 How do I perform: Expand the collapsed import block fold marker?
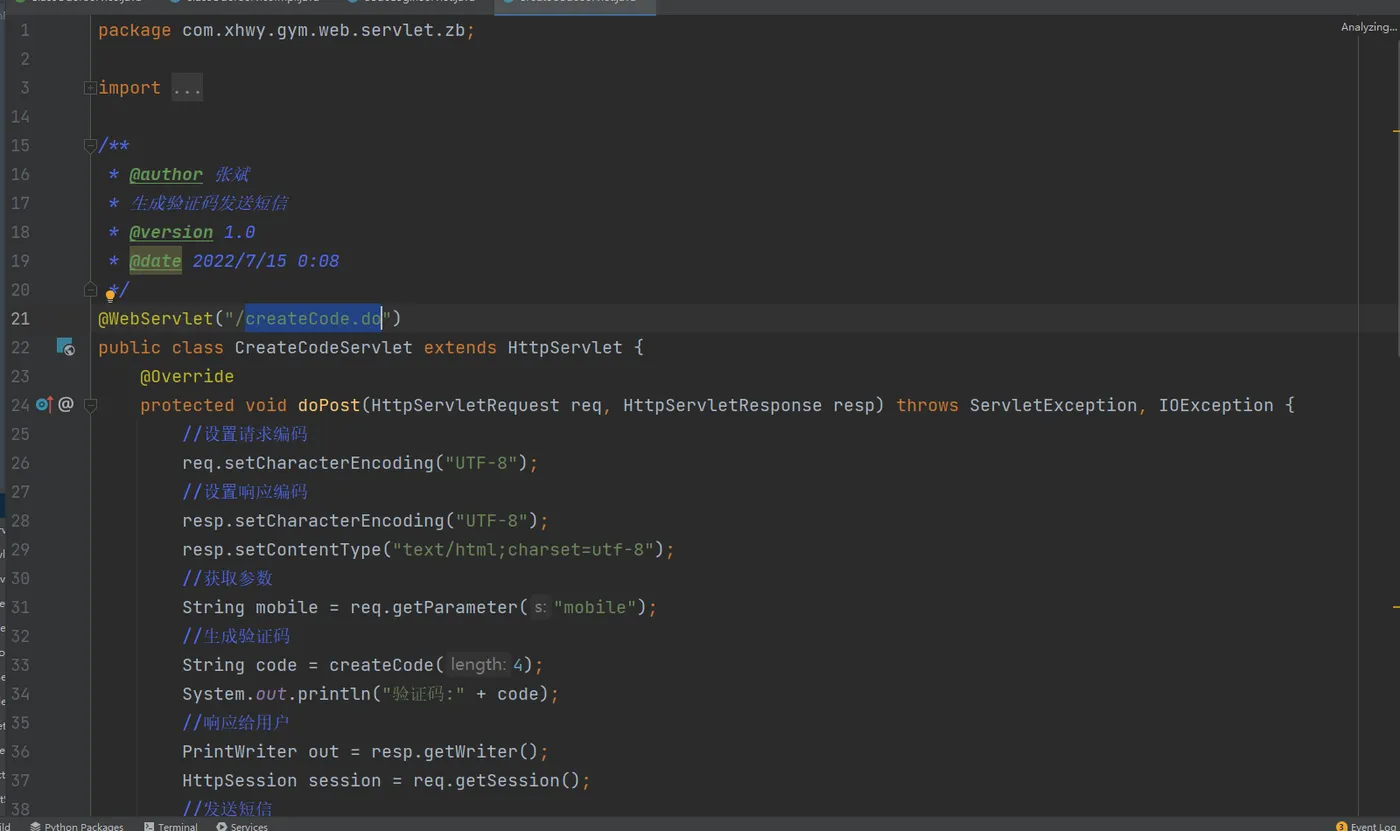tap(90, 88)
